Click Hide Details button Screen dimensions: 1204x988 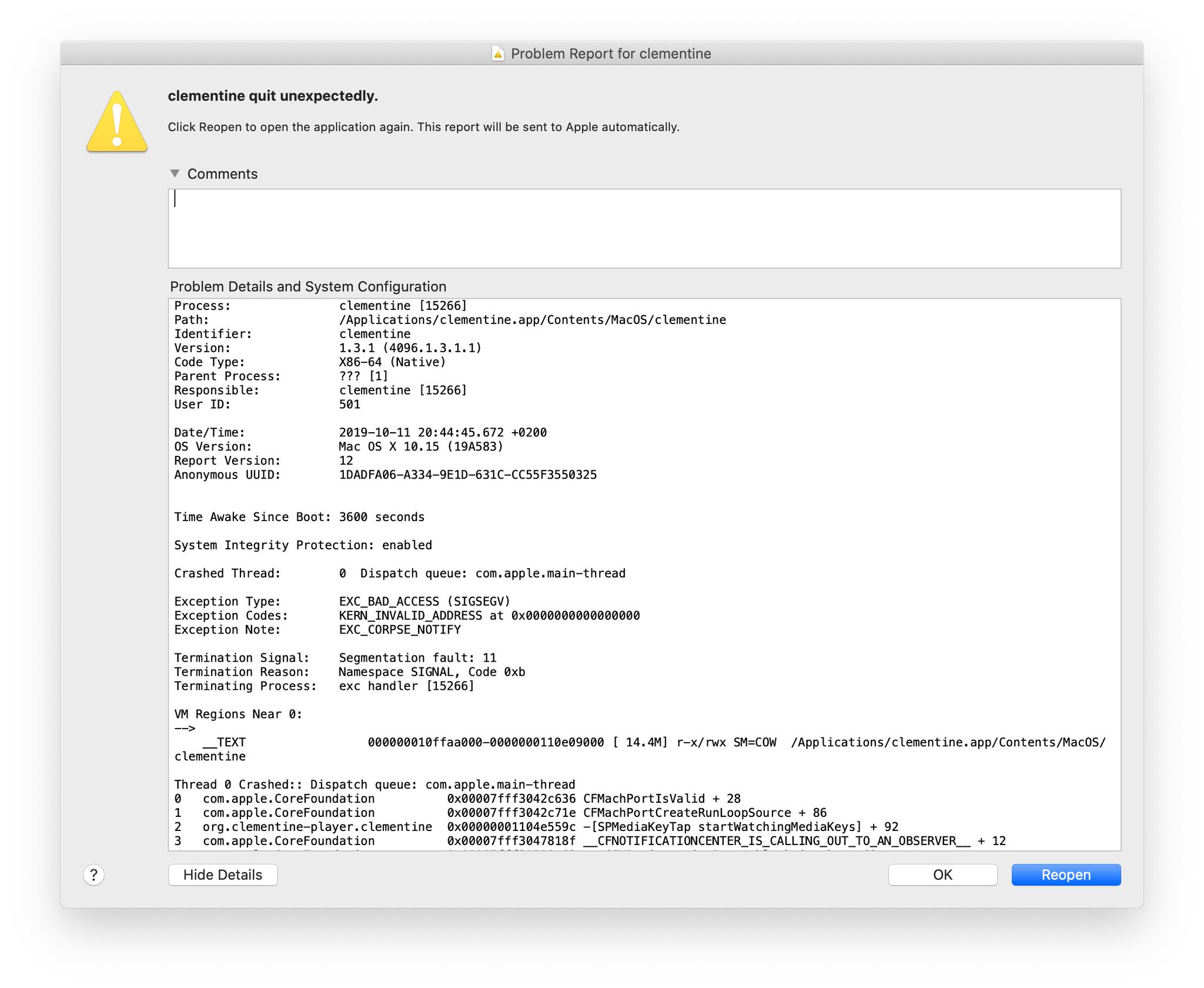[223, 874]
